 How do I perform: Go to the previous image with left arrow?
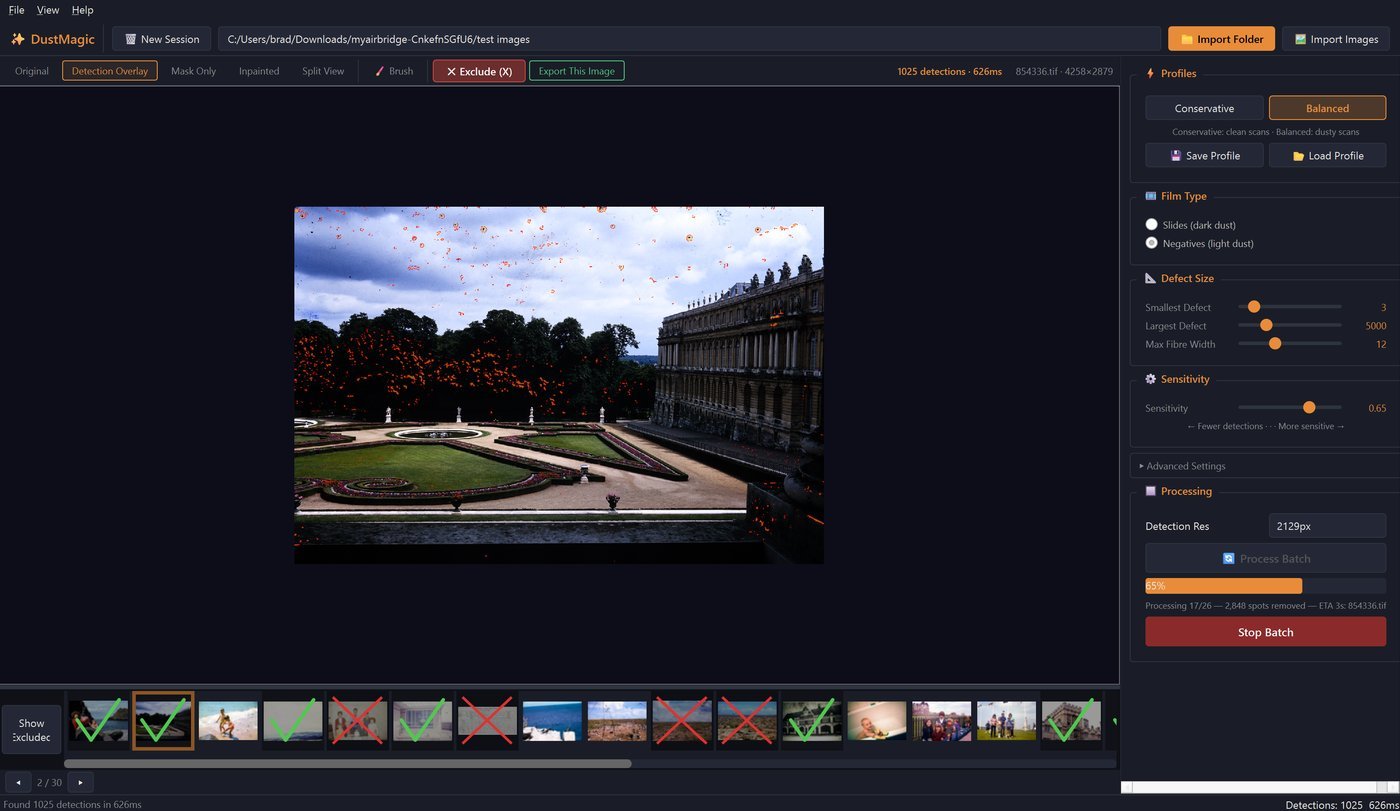pyautogui.click(x=18, y=782)
